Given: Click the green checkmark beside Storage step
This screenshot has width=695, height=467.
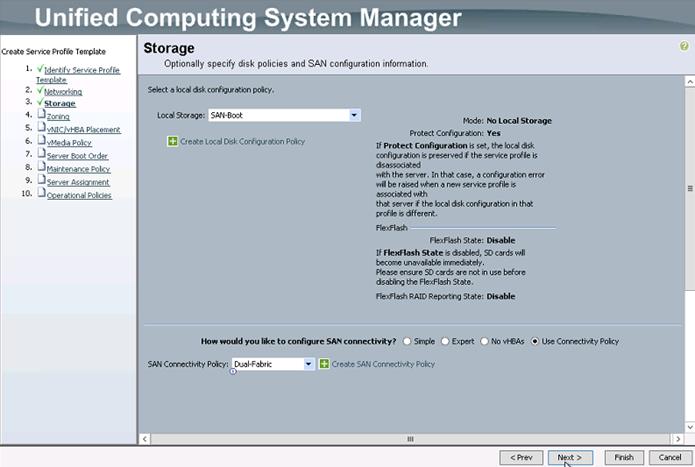Looking at the screenshot, I should tap(40, 102).
